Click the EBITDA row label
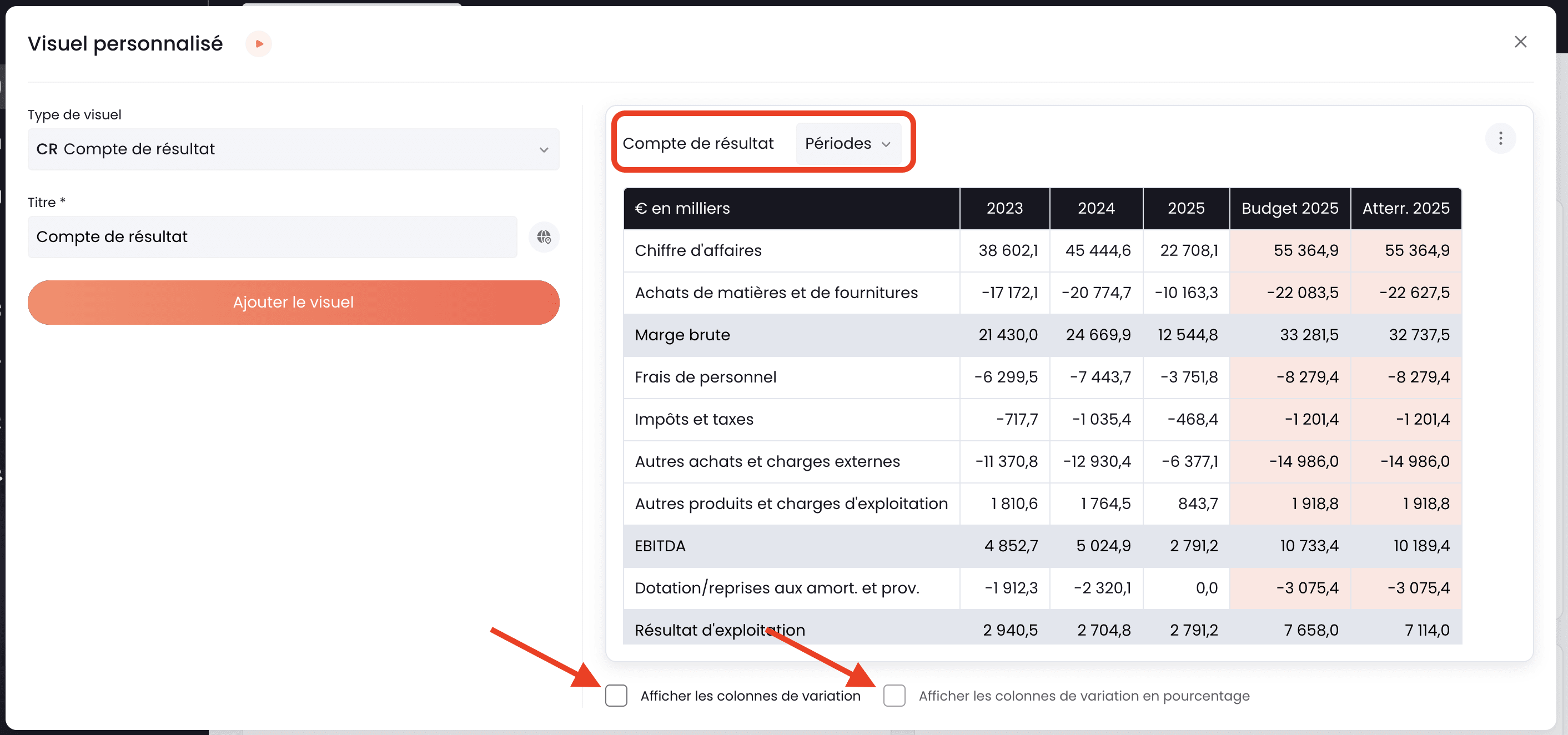Viewport: 1568px width, 735px height. tap(660, 546)
